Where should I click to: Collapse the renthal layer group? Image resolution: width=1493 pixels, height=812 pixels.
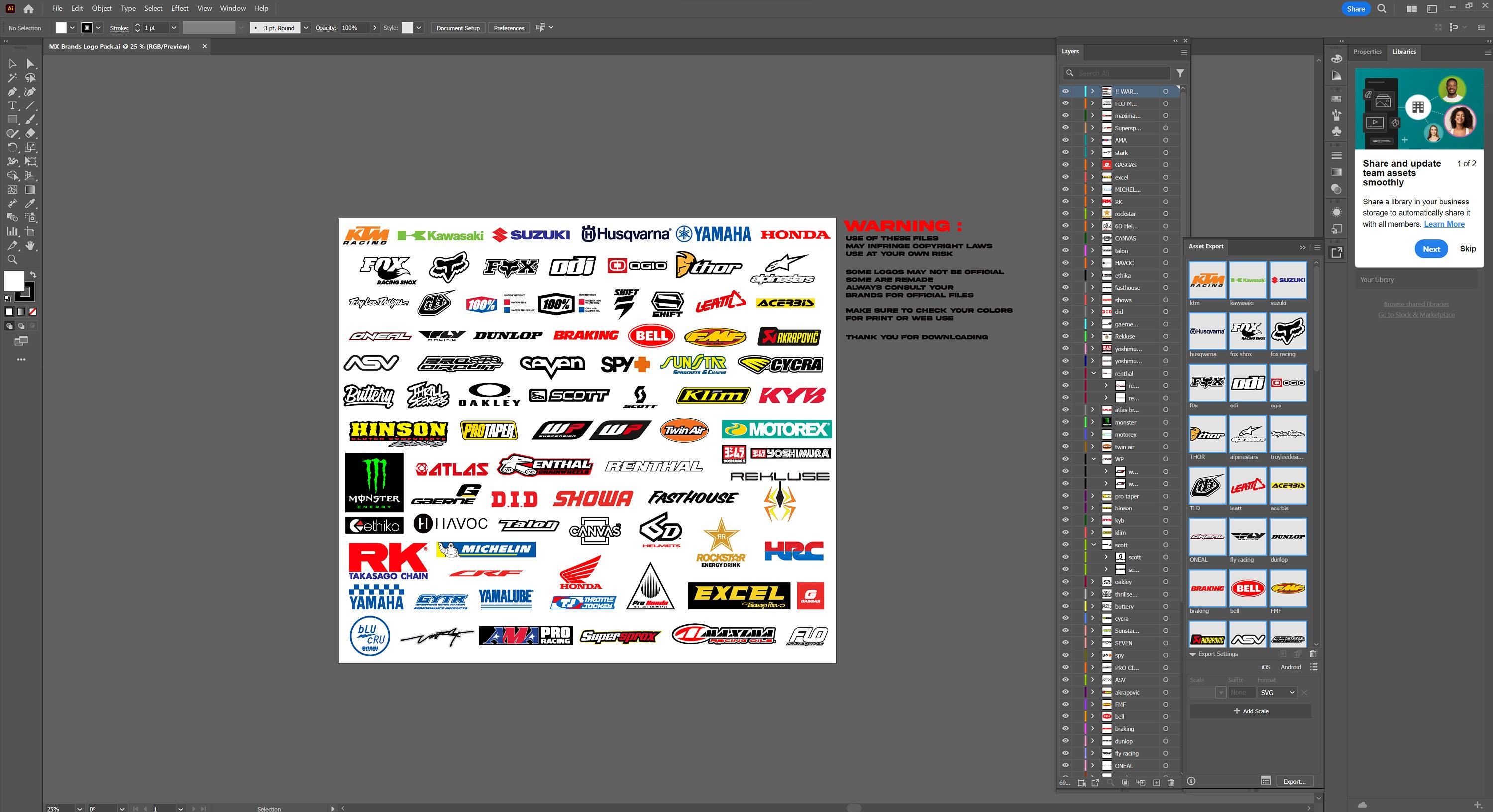pos(1094,373)
